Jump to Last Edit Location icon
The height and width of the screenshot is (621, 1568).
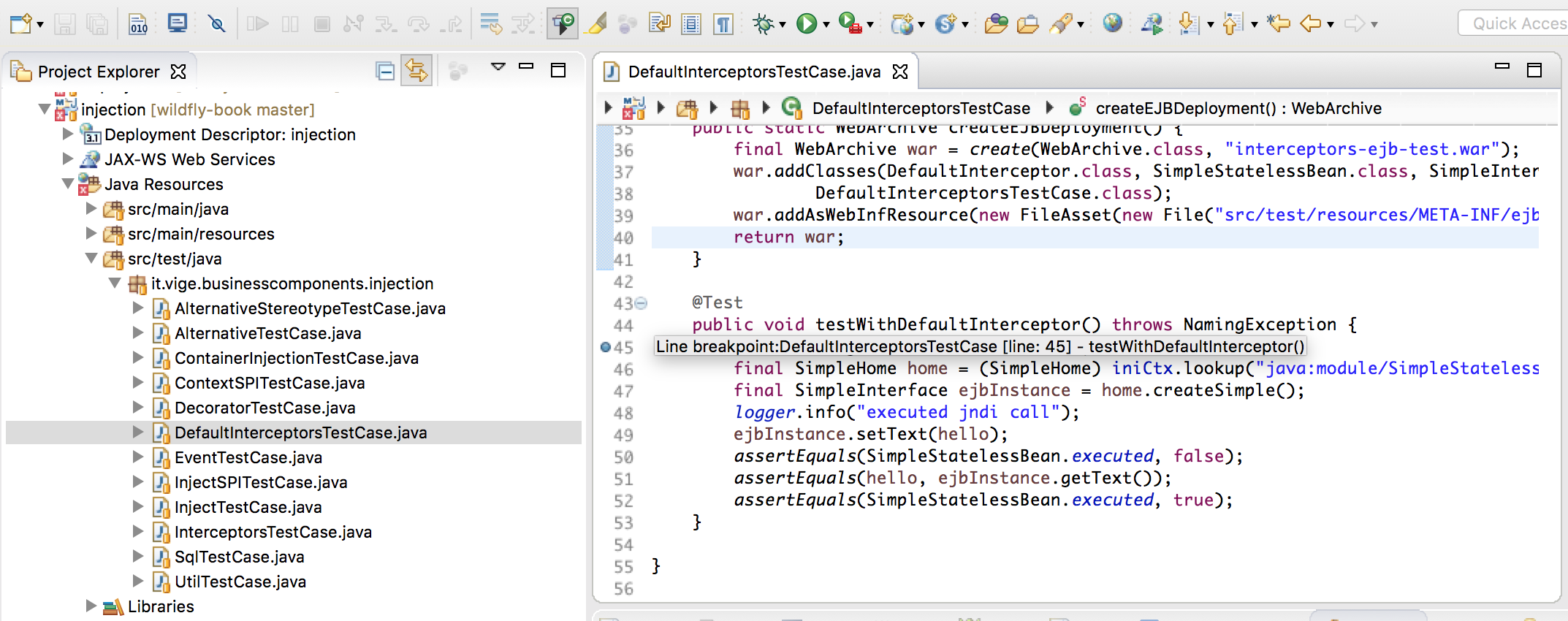1279,24
